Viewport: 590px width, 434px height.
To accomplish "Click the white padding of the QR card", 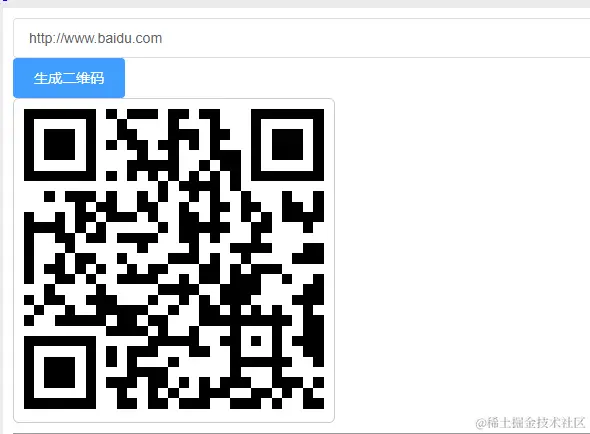I will tap(174, 416).
